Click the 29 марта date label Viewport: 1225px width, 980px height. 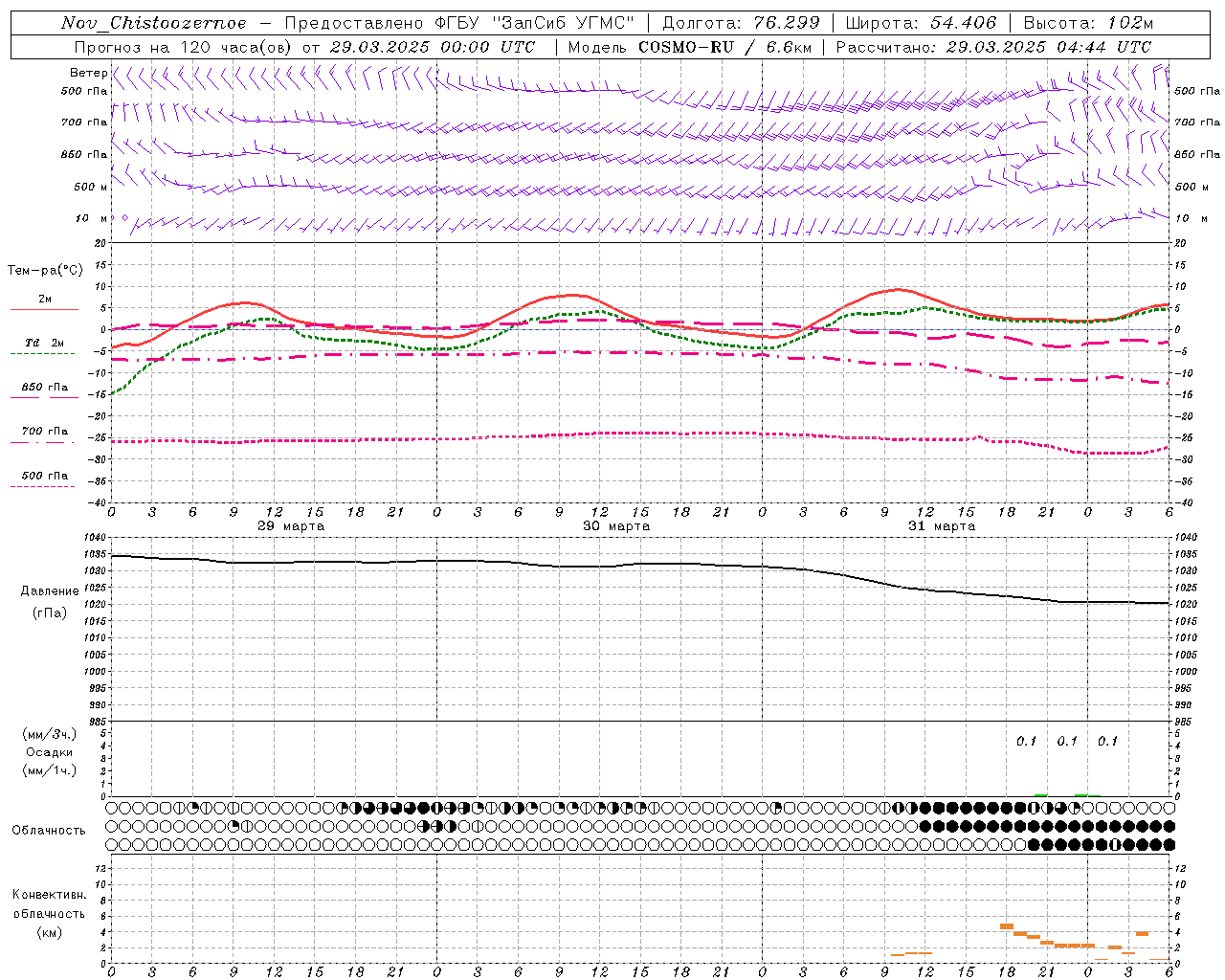(x=291, y=526)
